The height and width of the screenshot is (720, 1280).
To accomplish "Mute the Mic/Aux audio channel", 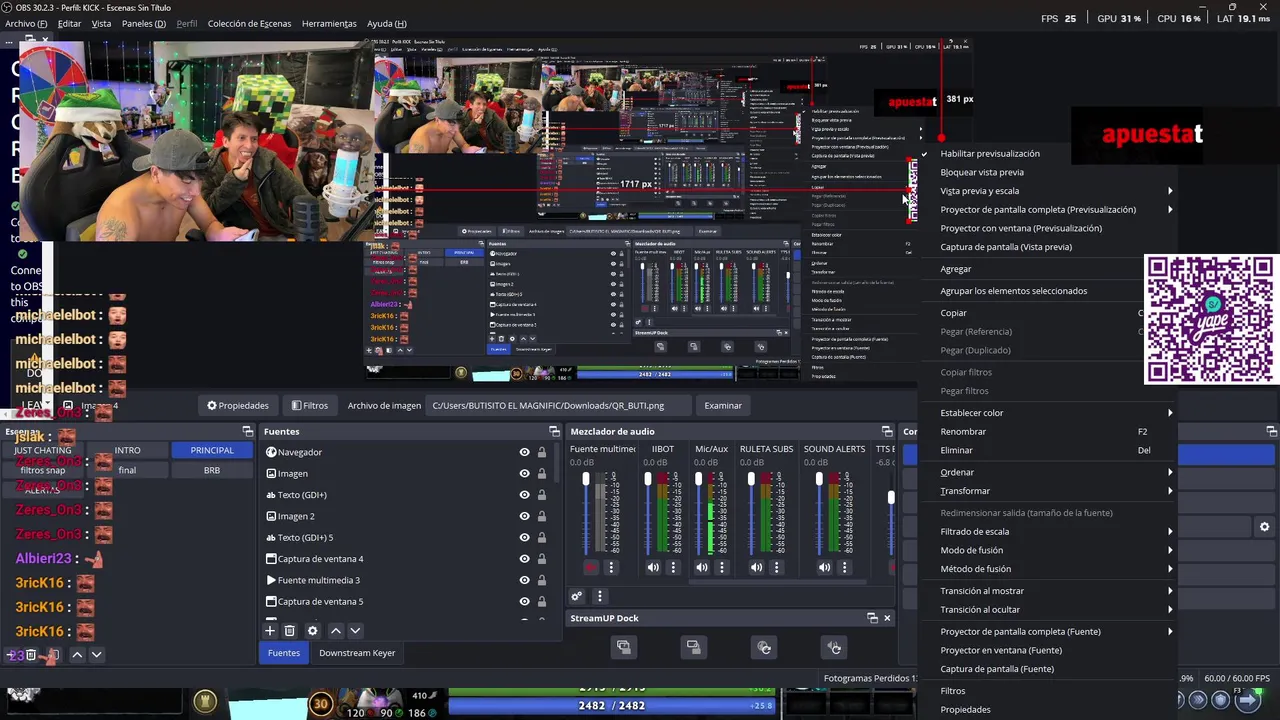I will 702,567.
